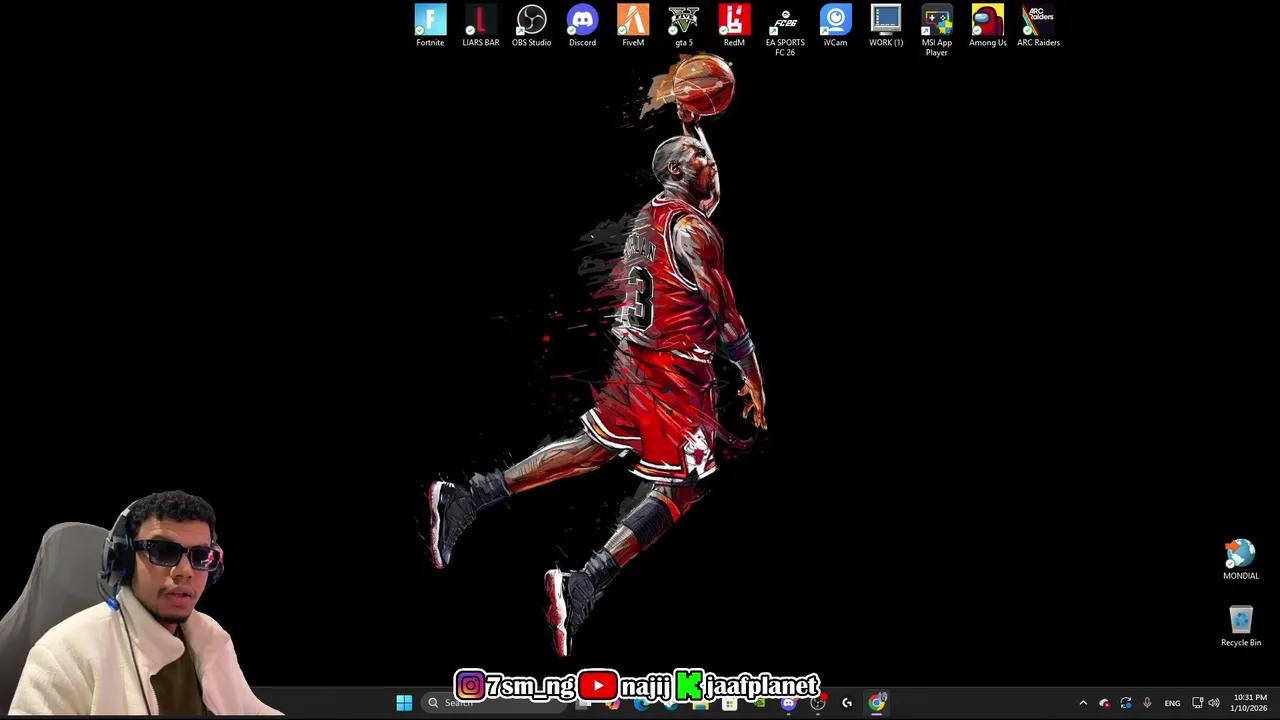The width and height of the screenshot is (1280, 720).
Task: Open the OBS Studio desktop shortcut
Action: [x=531, y=26]
